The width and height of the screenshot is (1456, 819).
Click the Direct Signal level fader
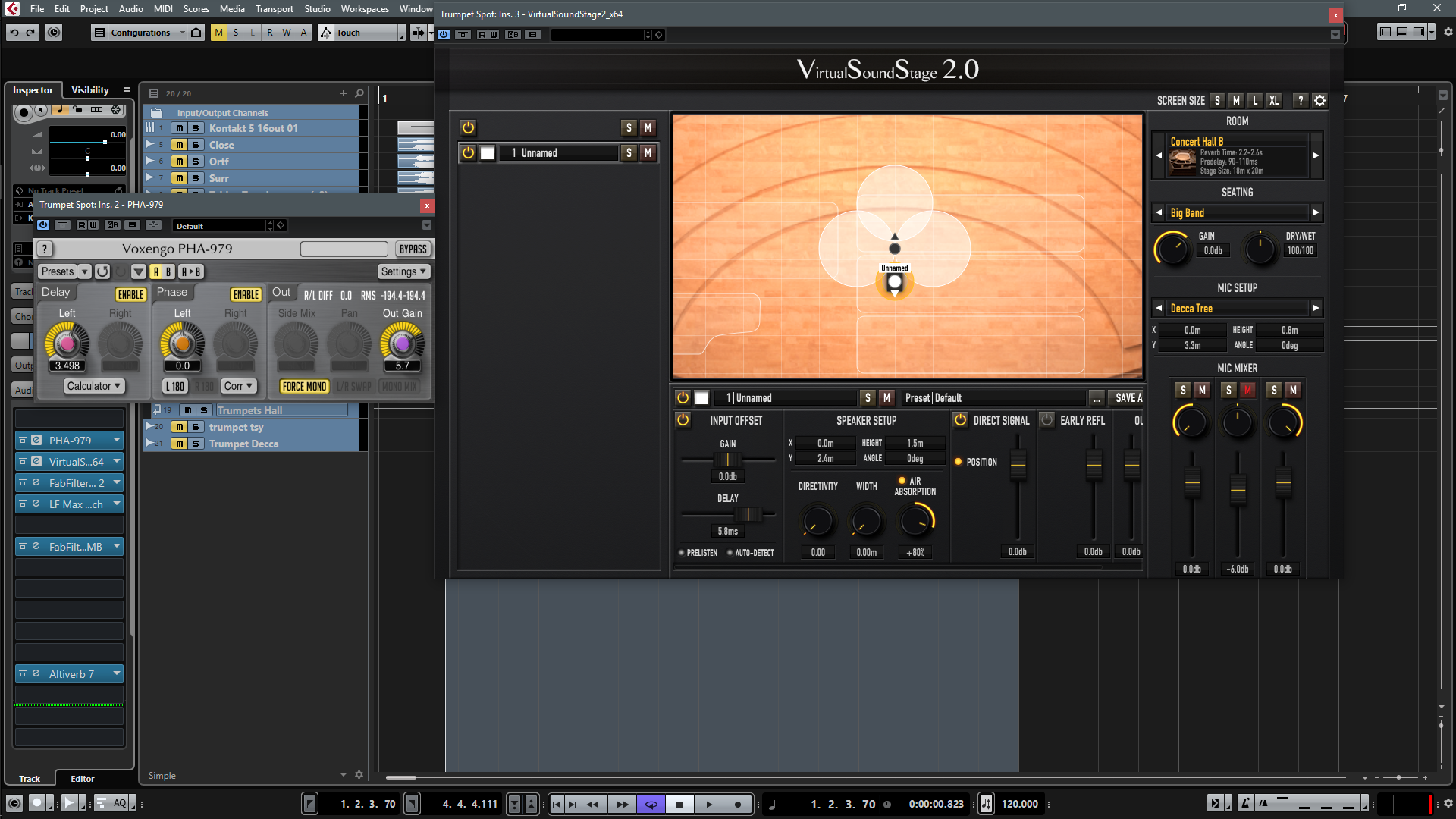click(x=1018, y=463)
